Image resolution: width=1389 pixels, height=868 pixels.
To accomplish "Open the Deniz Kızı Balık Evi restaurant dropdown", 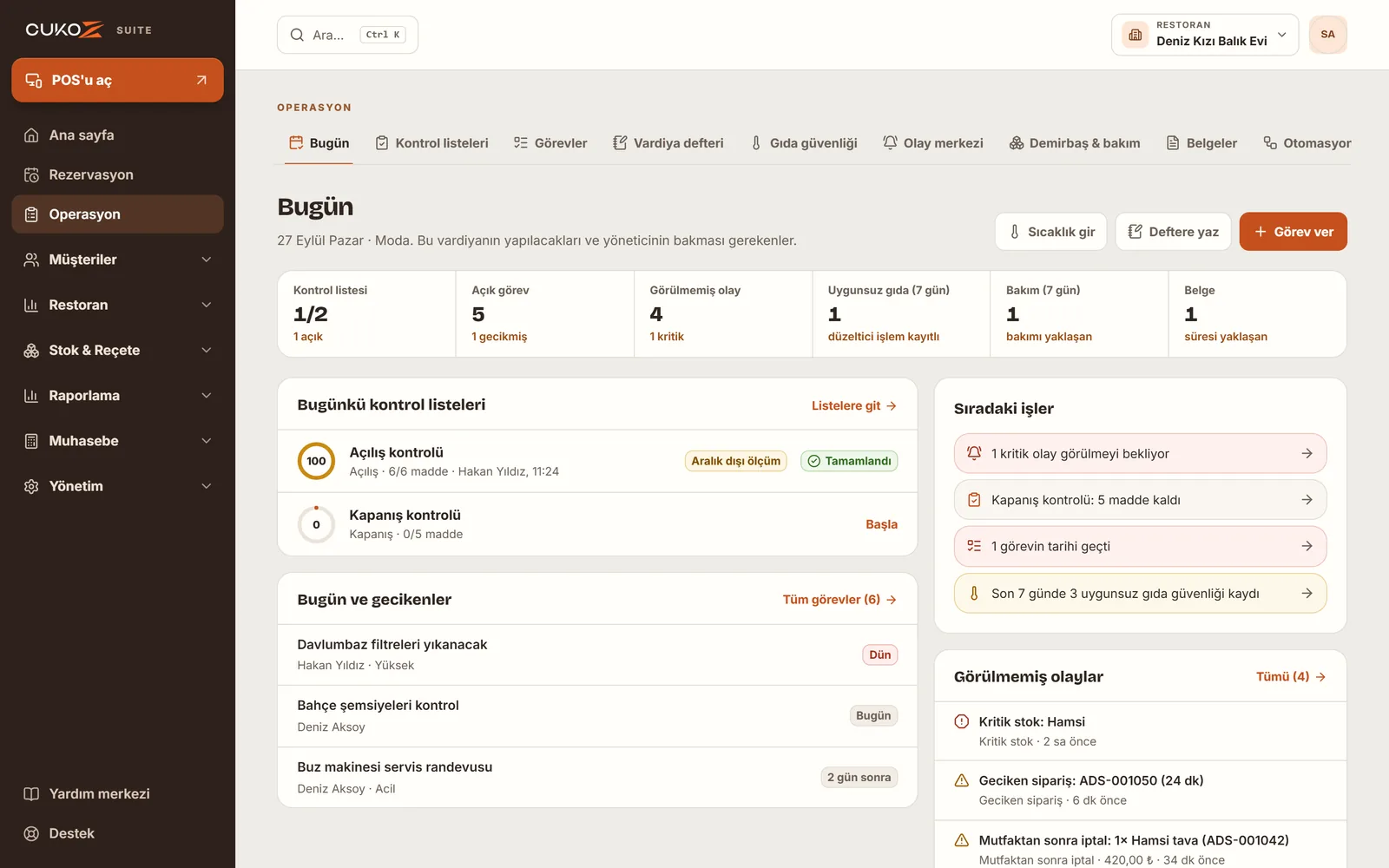I will tap(1205, 35).
